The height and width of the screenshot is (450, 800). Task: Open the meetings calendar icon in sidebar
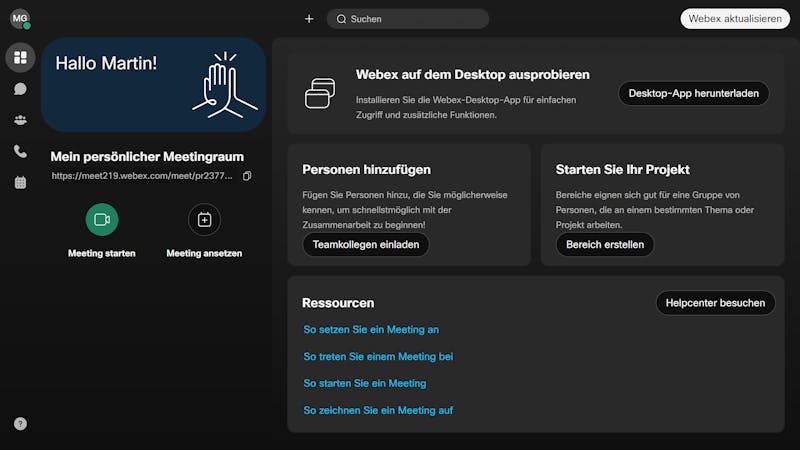pyautogui.click(x=20, y=183)
